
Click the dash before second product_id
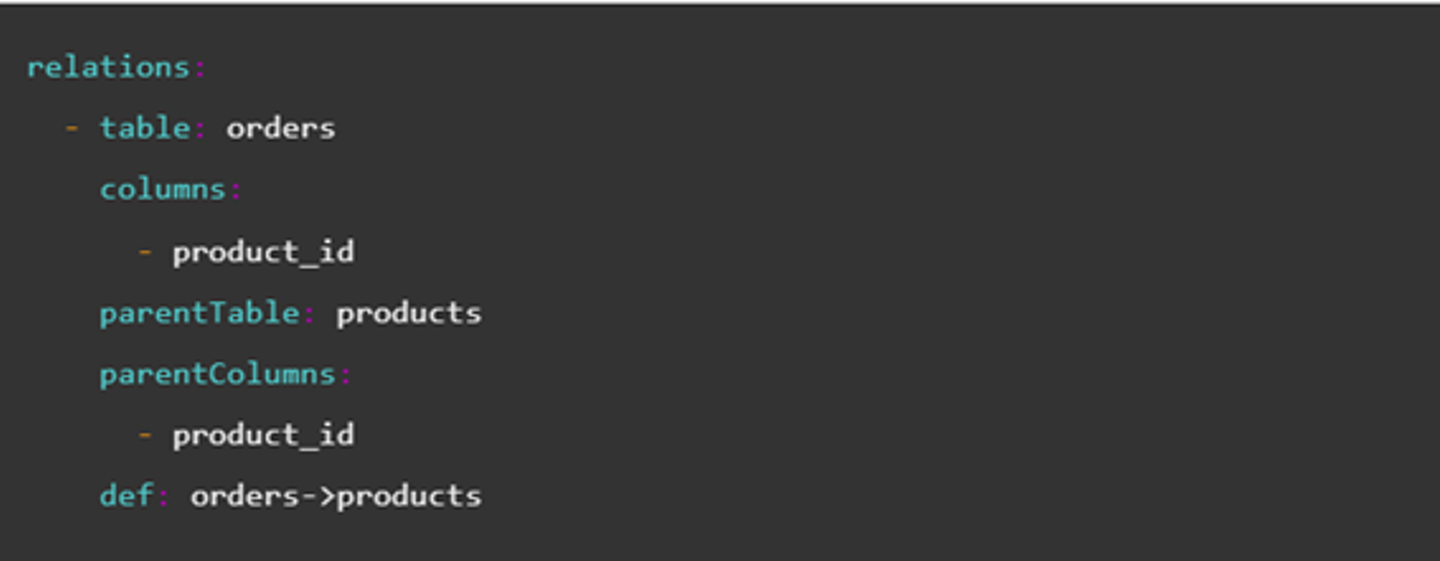tap(145, 435)
